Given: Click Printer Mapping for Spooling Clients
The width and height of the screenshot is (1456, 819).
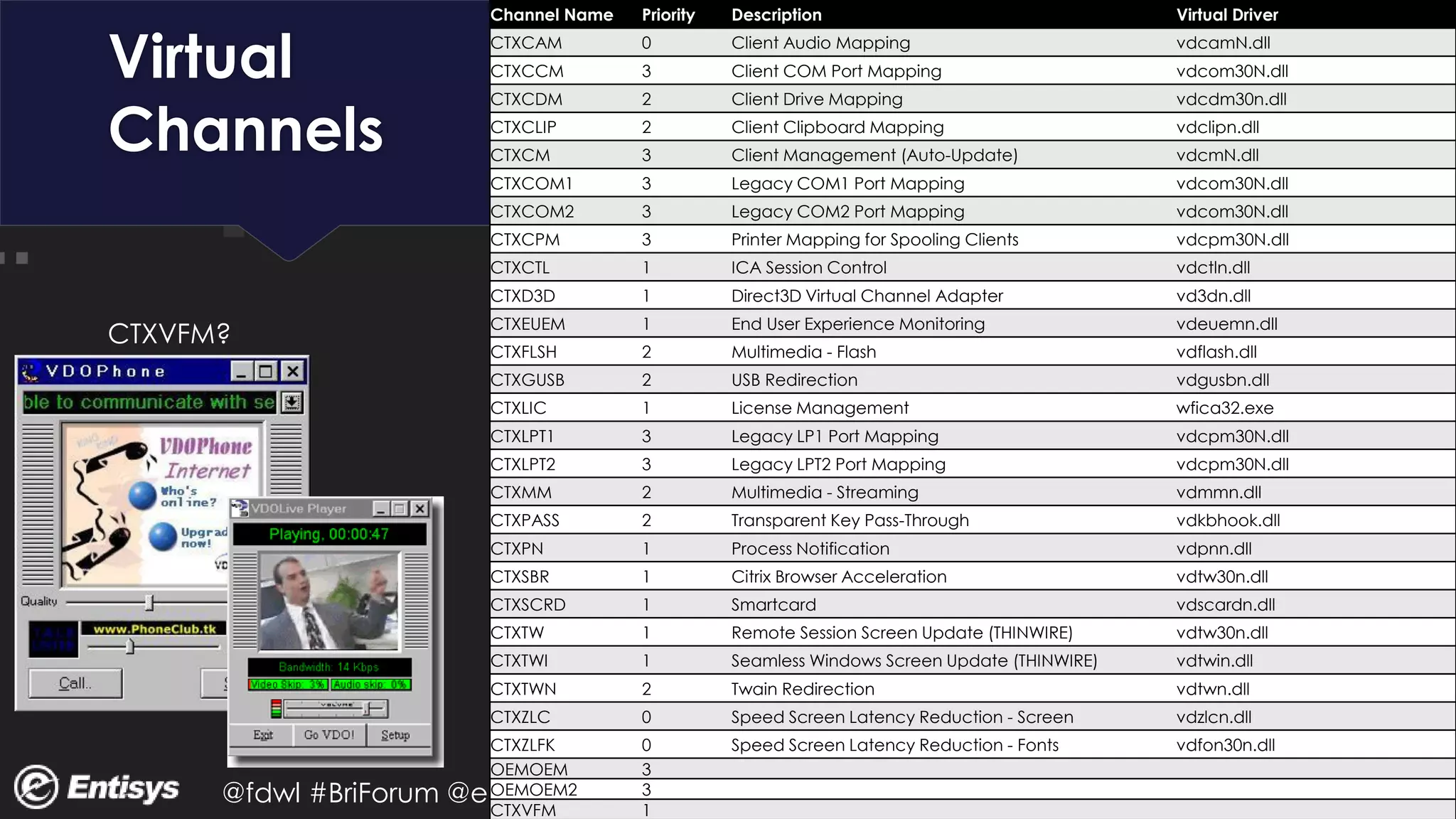Looking at the screenshot, I should tap(875, 240).
